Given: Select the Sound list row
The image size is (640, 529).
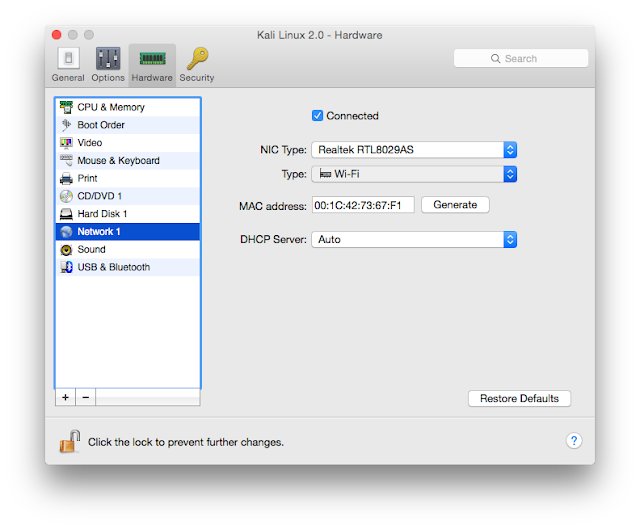Looking at the screenshot, I should tap(128, 249).
